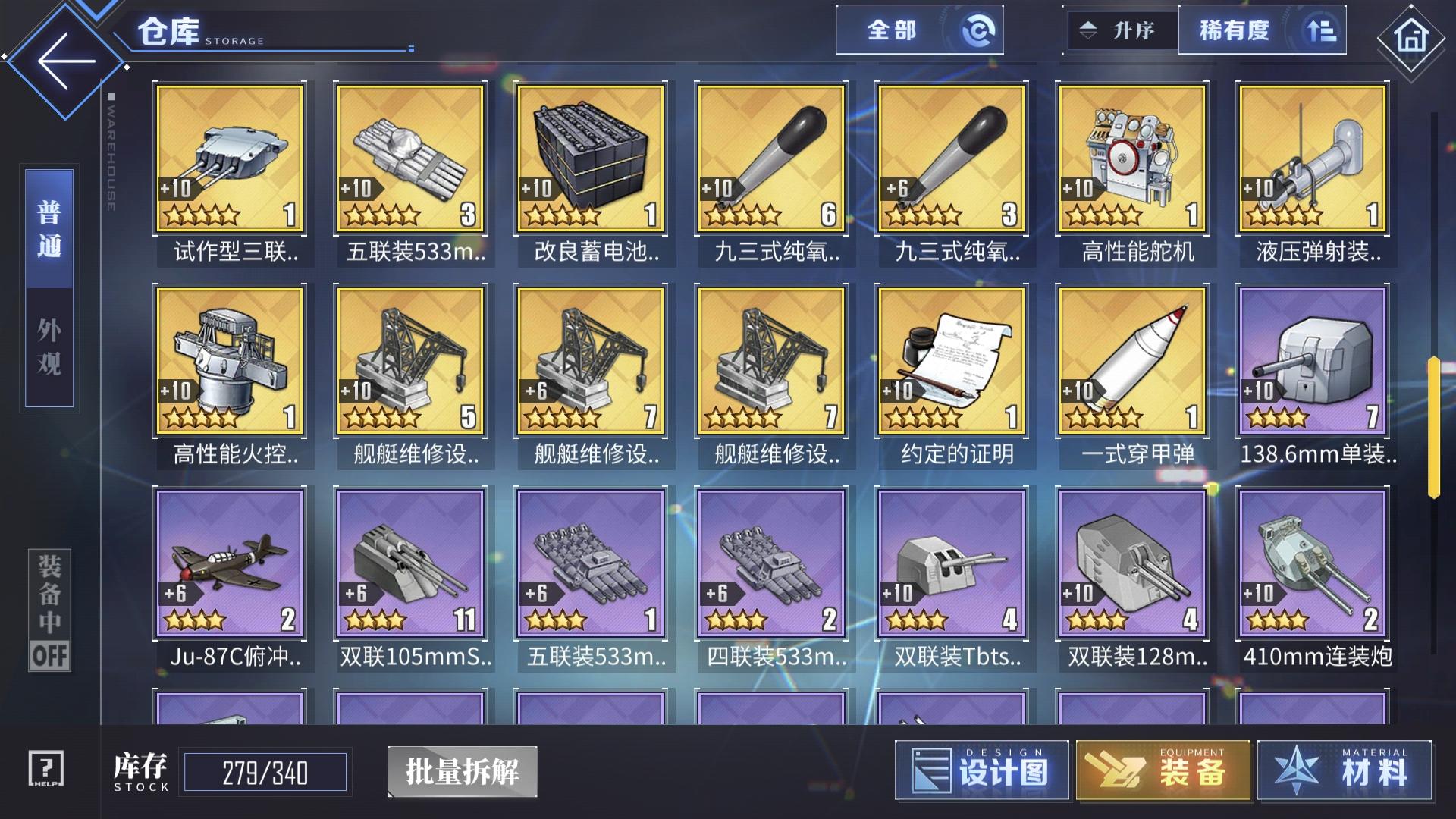The image size is (1456, 819).
Task: Toggle ascending order with 升序 button
Action: (1122, 30)
